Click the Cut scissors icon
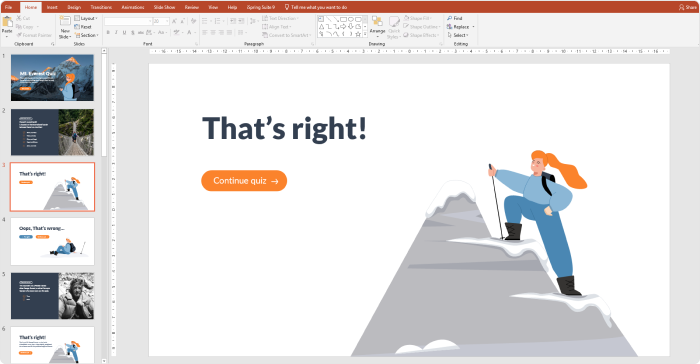The height and width of the screenshot is (364, 700). tap(19, 18)
